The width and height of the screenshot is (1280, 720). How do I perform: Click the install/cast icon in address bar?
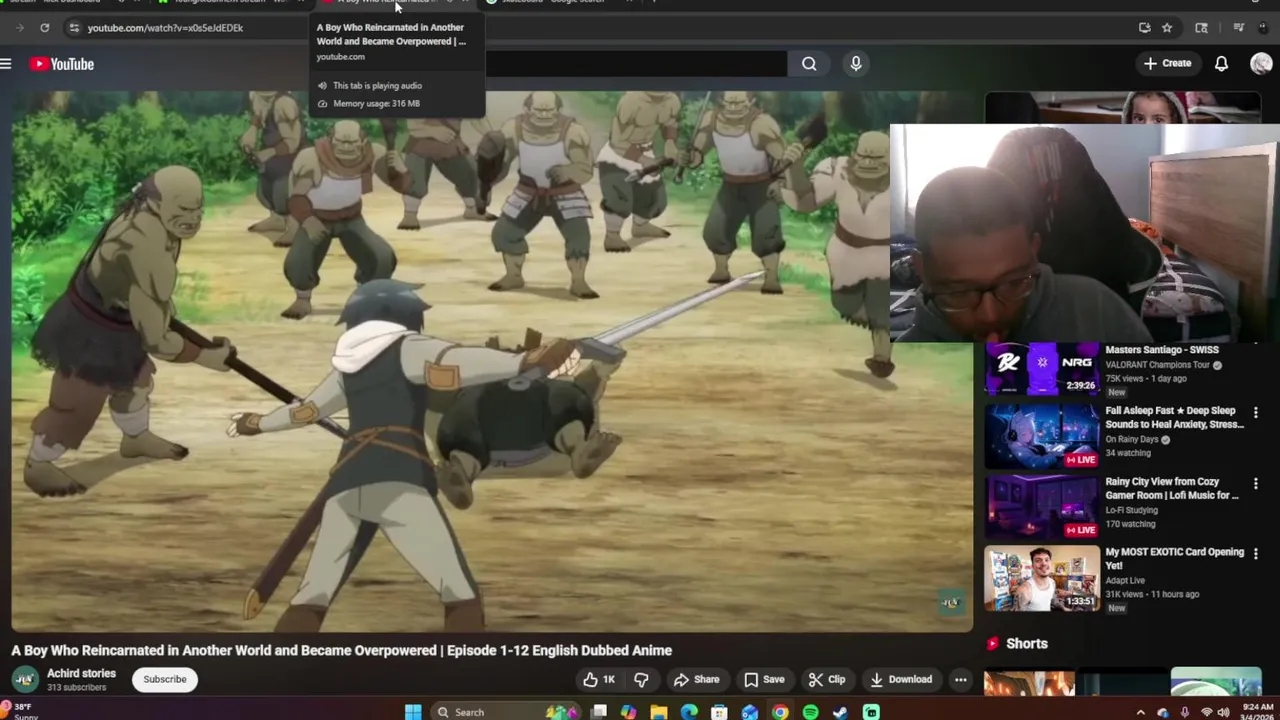1144,28
